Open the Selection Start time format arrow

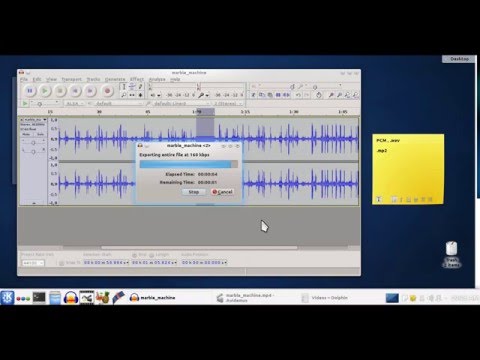127,263
